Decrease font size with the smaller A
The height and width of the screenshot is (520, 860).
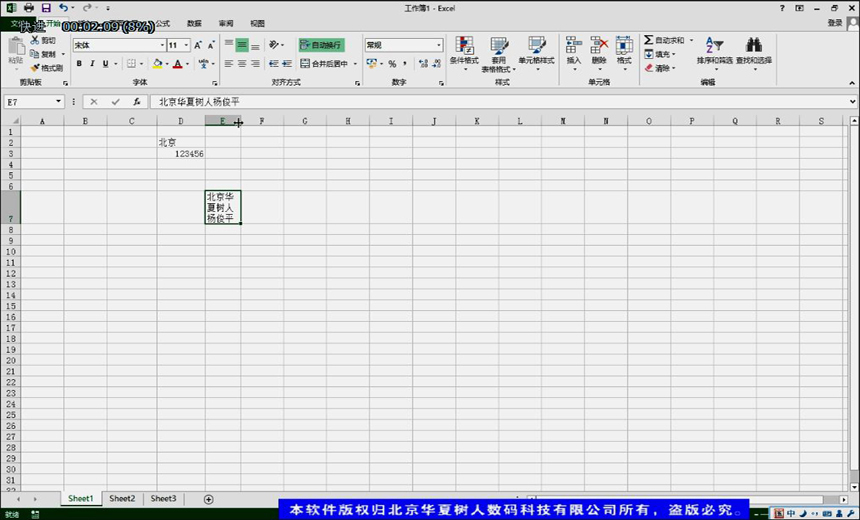[x=211, y=45]
